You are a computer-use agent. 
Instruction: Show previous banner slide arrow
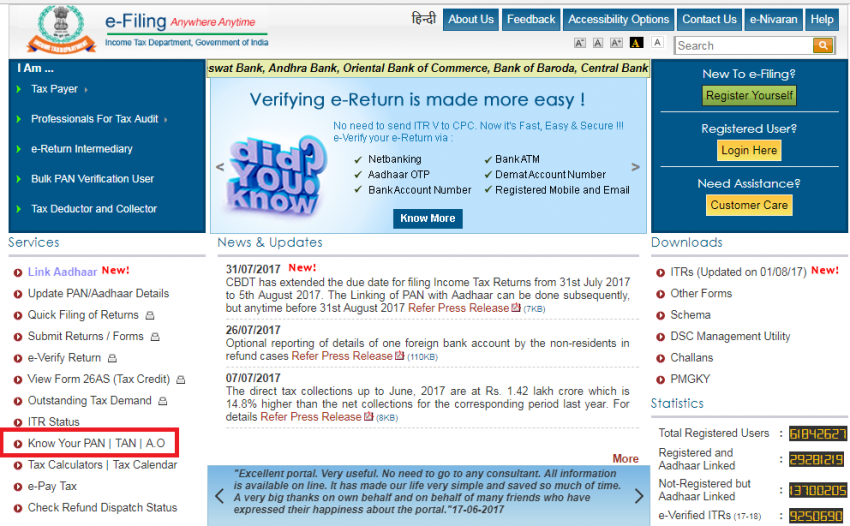pyautogui.click(x=217, y=168)
